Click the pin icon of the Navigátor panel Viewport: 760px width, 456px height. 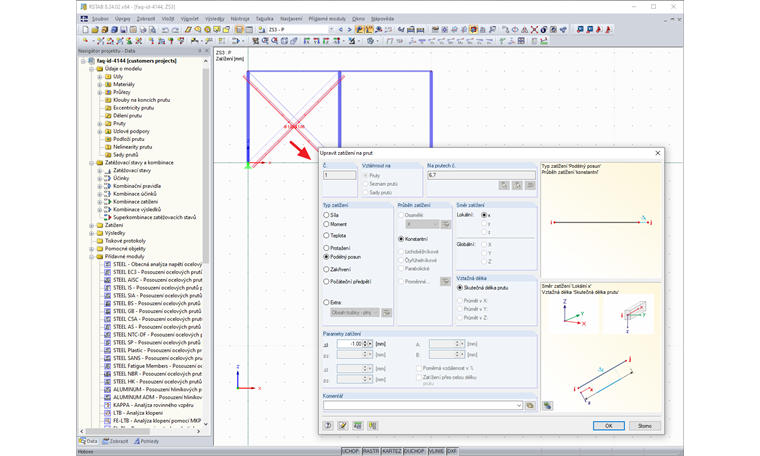pyautogui.click(x=200, y=50)
